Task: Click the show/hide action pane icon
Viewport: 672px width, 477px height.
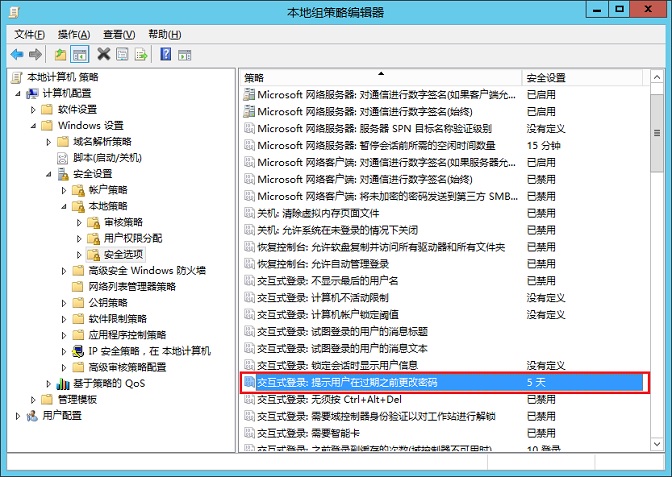Action: (185, 54)
